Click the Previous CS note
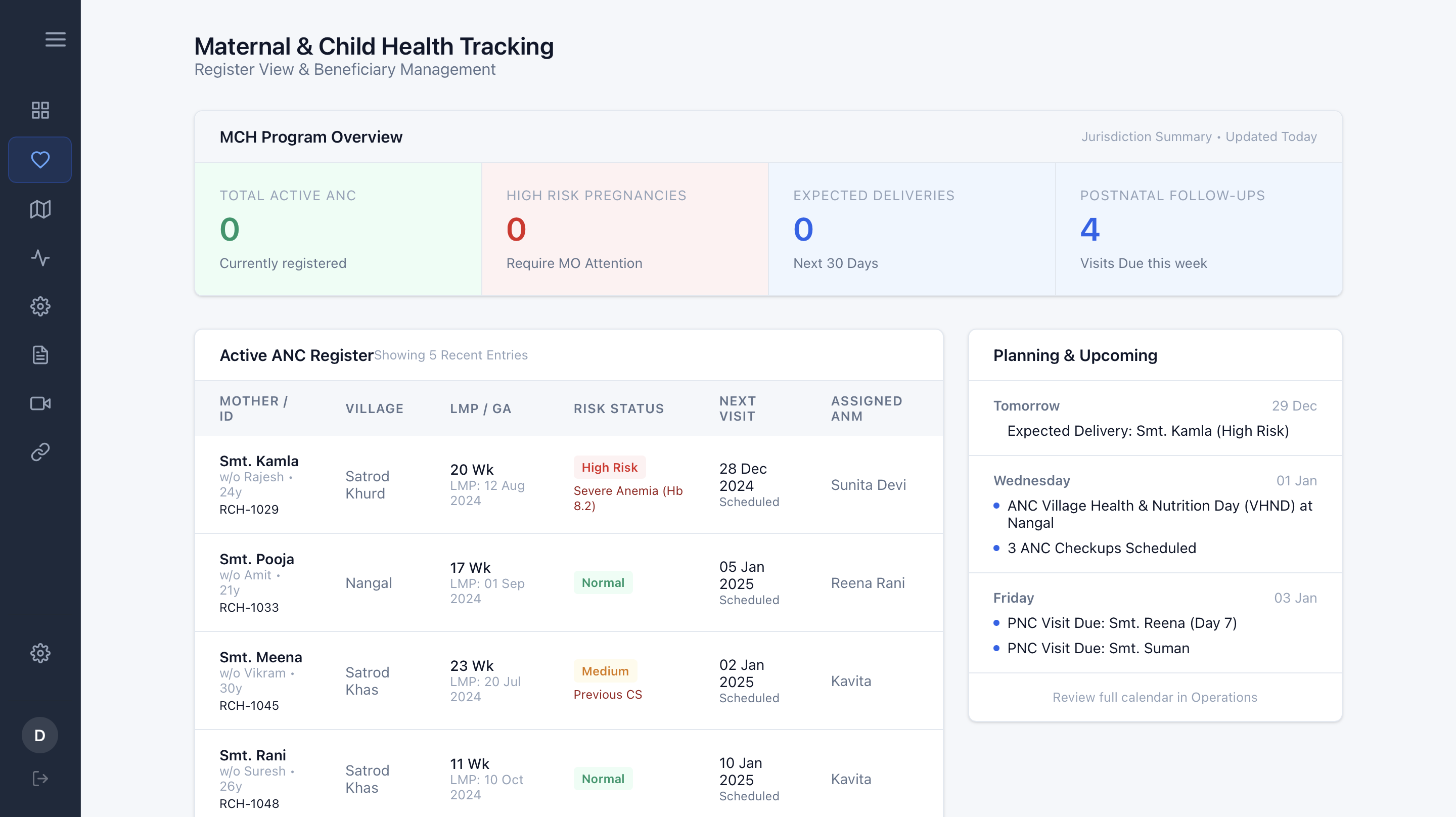Image resolution: width=1456 pixels, height=817 pixels. pos(608,694)
